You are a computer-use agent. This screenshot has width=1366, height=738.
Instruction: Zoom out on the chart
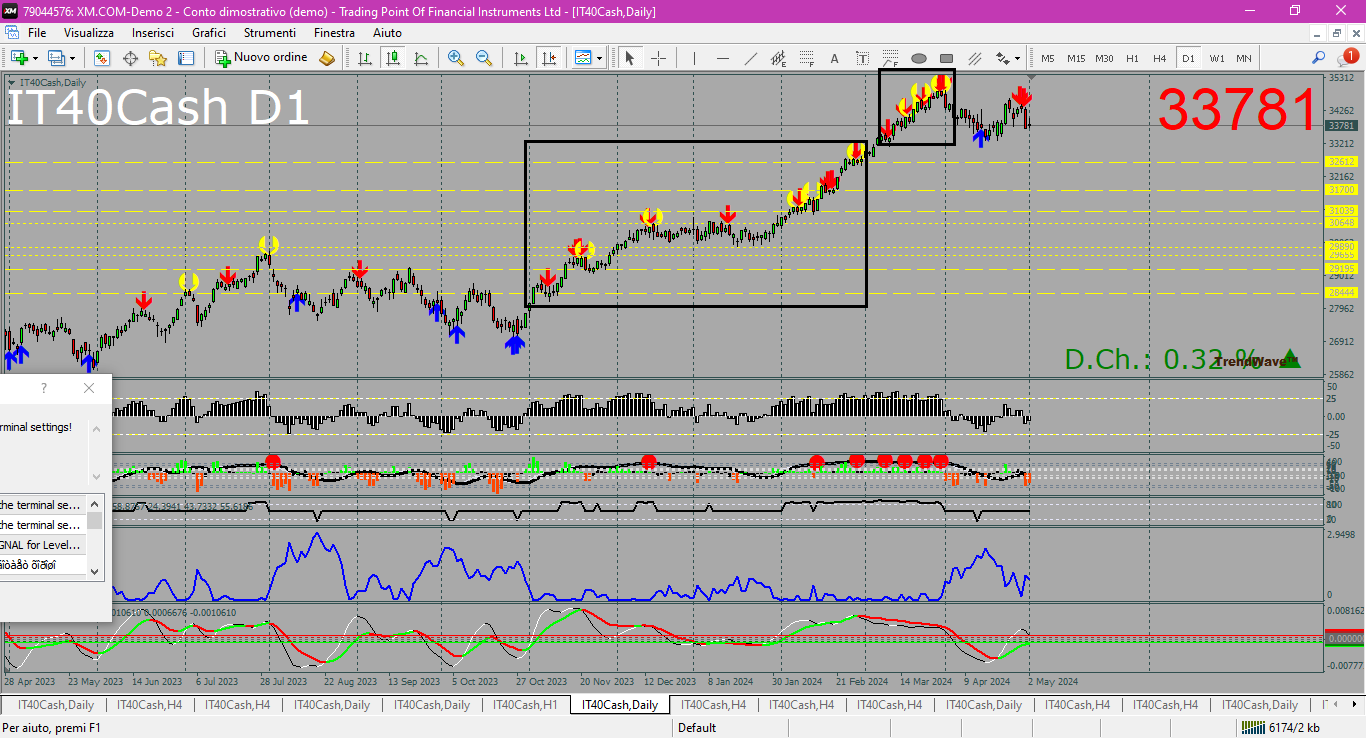tap(484, 58)
